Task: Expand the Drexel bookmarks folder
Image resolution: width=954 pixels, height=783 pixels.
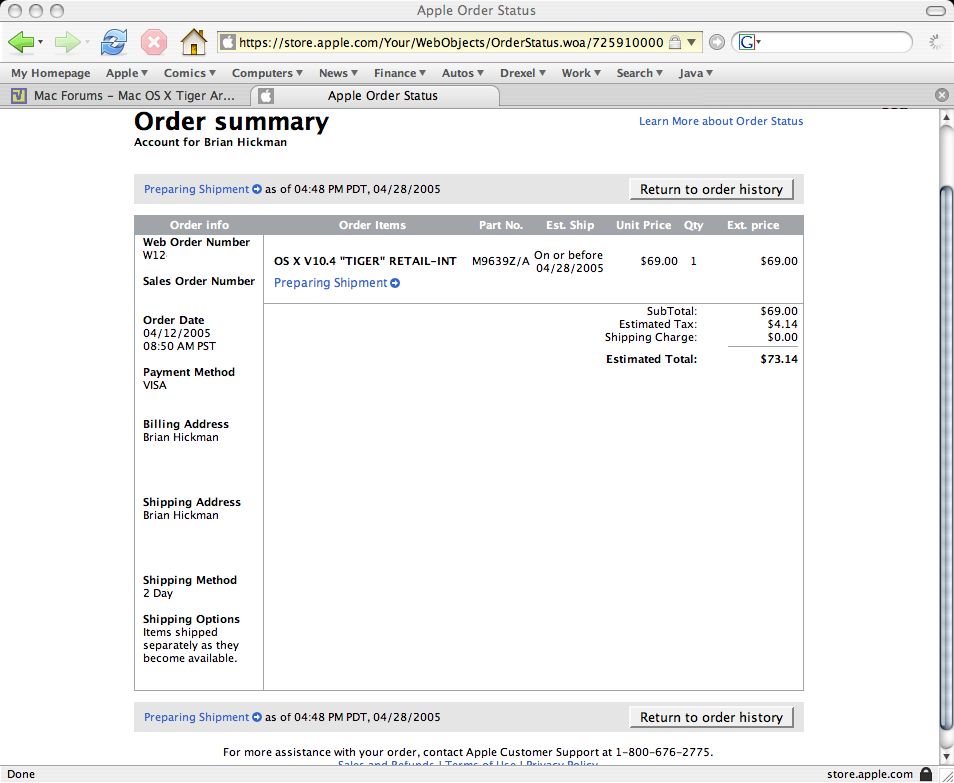Action: pyautogui.click(x=523, y=73)
